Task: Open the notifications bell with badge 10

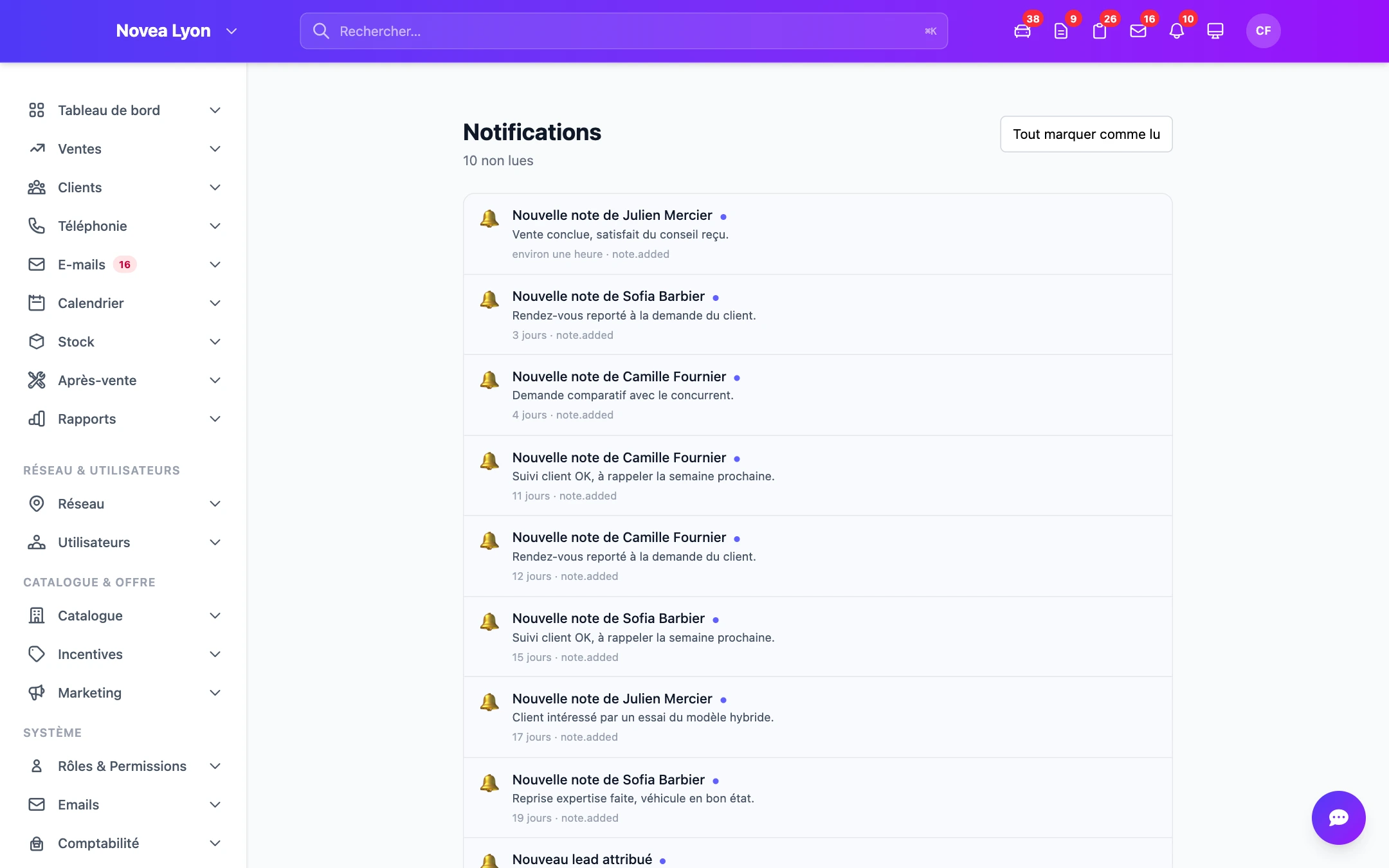Action: tap(1177, 31)
